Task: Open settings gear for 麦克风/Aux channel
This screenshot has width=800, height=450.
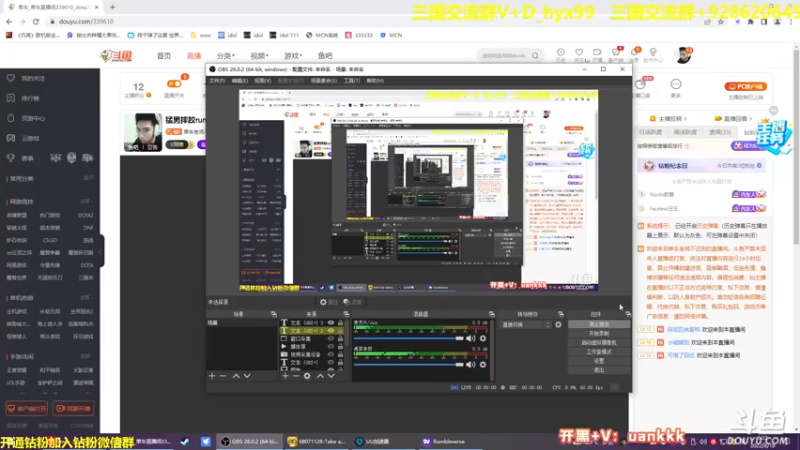Action: 483,338
